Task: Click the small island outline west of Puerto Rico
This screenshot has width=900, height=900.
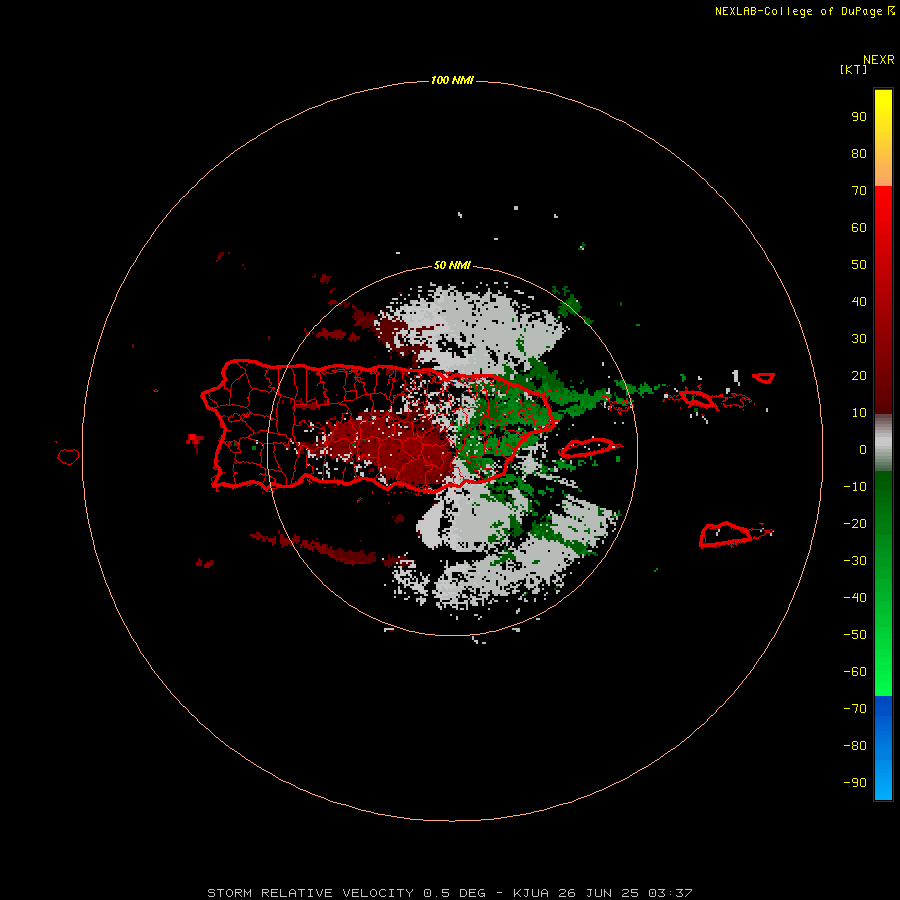Action: (68, 456)
